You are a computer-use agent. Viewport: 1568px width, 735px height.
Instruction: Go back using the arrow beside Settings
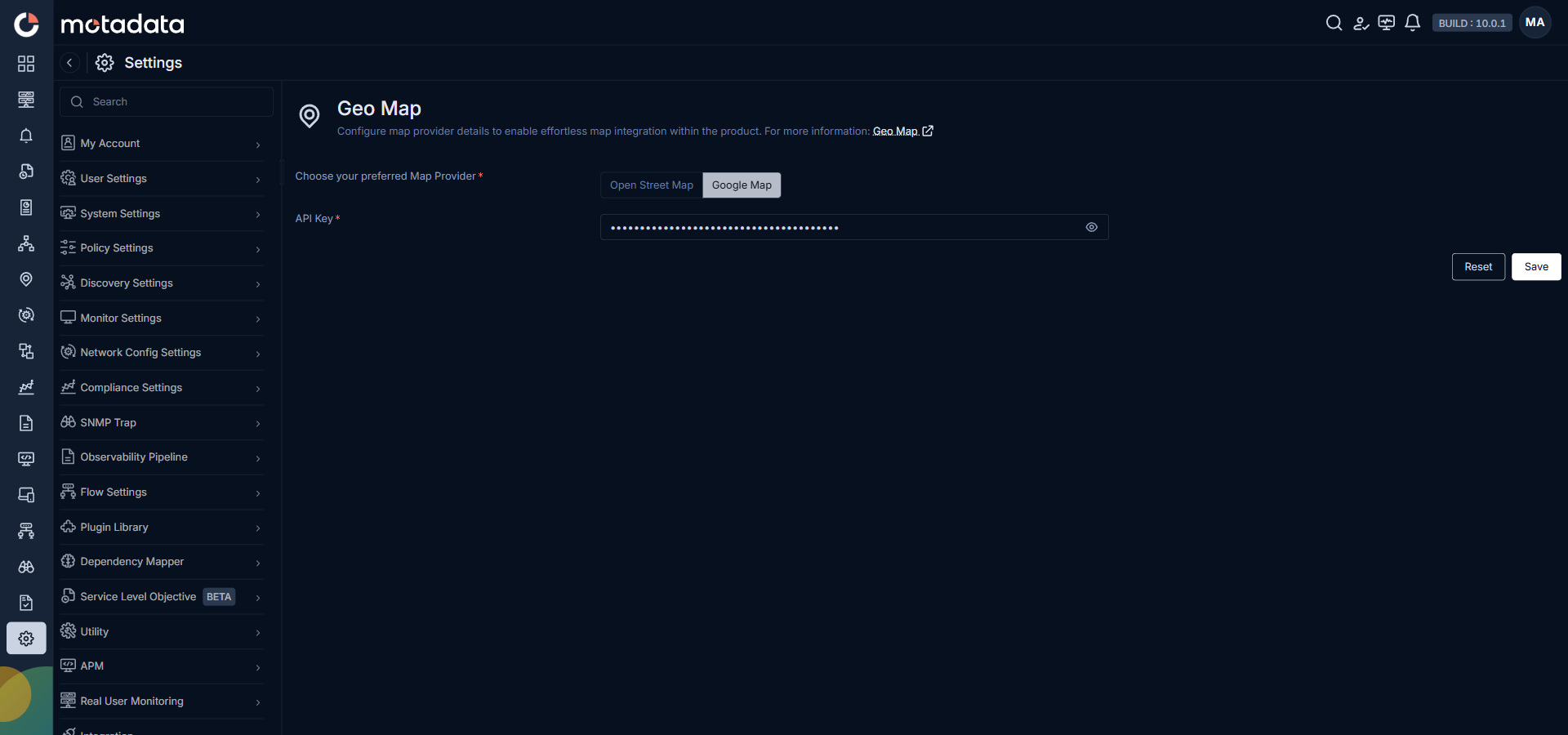click(69, 63)
